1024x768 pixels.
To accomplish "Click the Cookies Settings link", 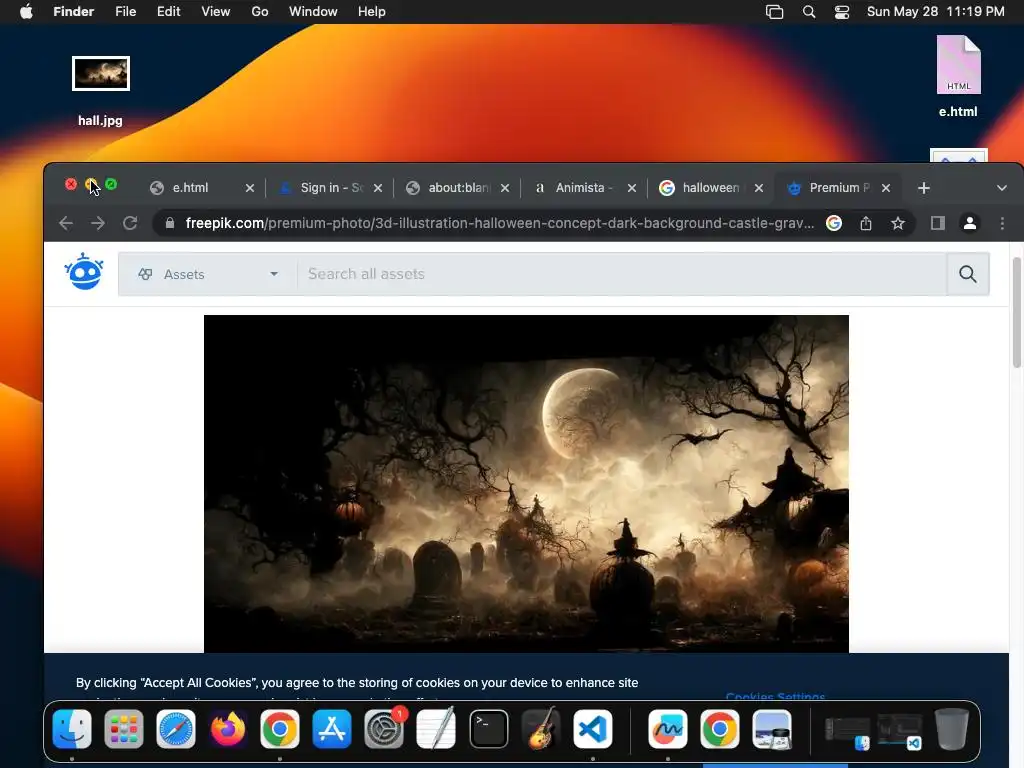I will coord(775,696).
